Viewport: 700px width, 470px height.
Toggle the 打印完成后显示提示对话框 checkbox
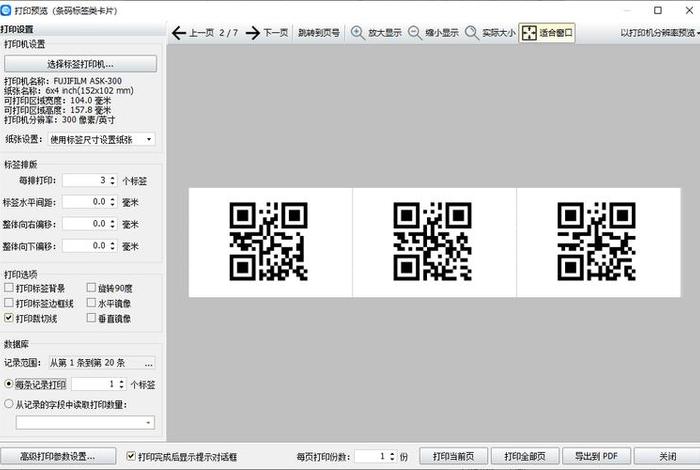(x=131, y=456)
